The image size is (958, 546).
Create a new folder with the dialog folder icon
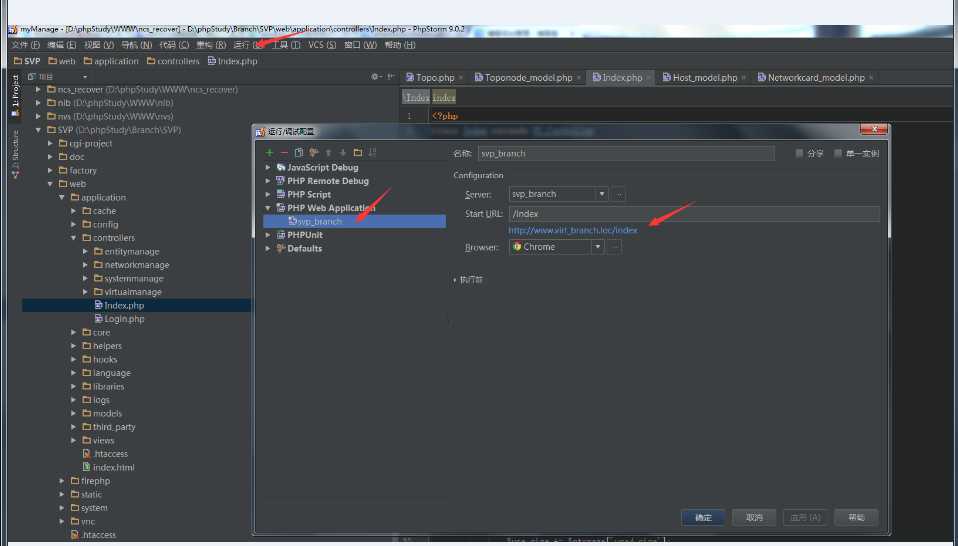(358, 153)
